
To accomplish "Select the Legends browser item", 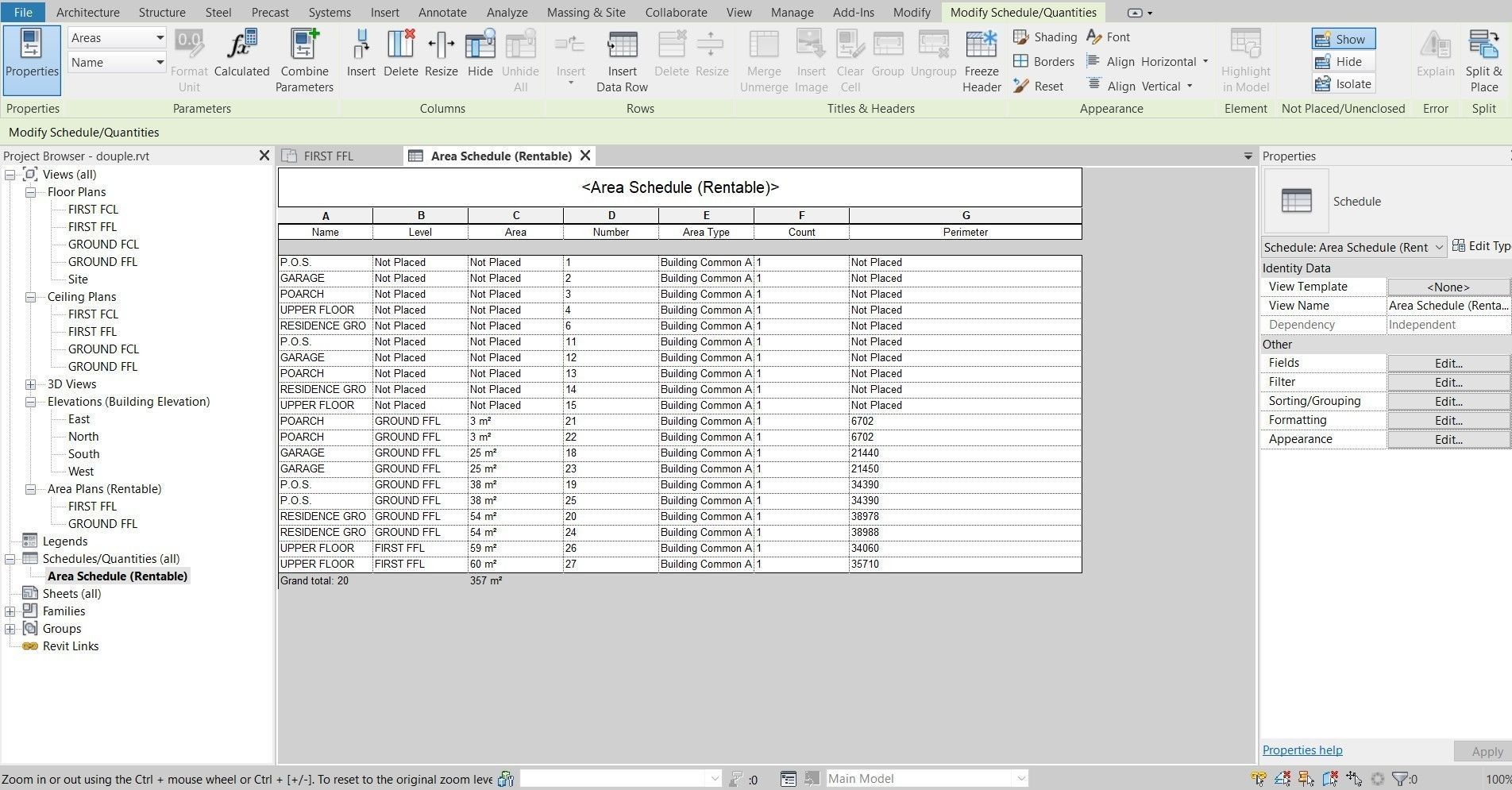I will click(x=65, y=541).
